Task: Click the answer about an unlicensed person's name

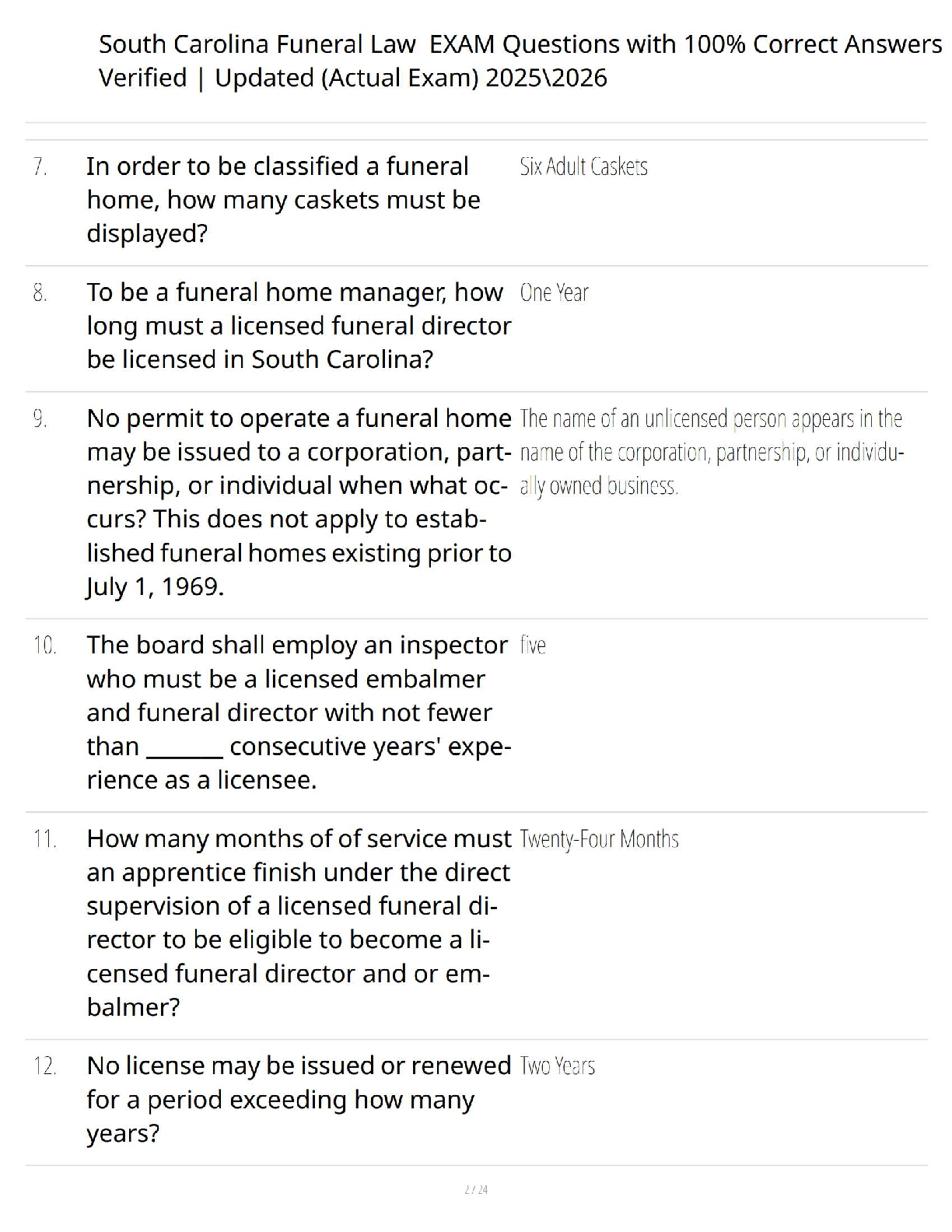Action: click(x=711, y=453)
